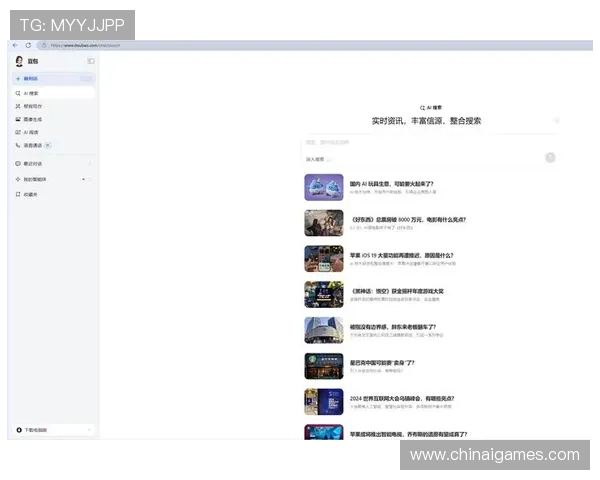Image resolution: width=600 pixels, height=480 pixels.
Task: Open the 星巴克中国 news thumbnail
Action: coord(324,366)
